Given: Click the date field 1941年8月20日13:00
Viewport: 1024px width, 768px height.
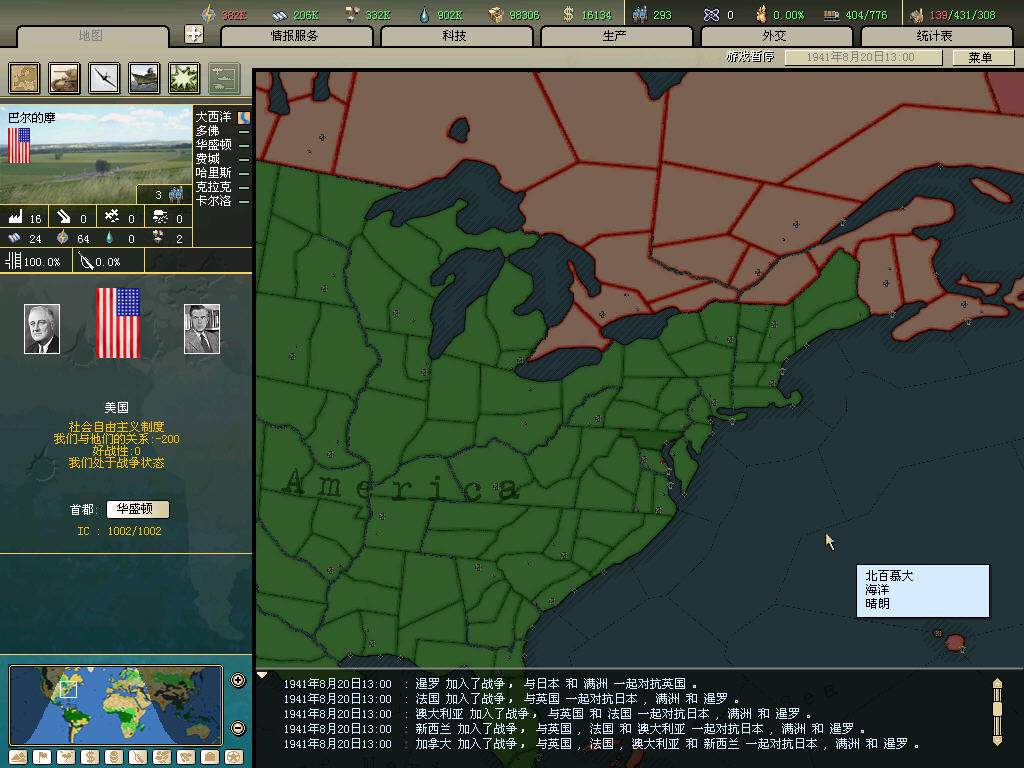Looking at the screenshot, I should point(863,57).
